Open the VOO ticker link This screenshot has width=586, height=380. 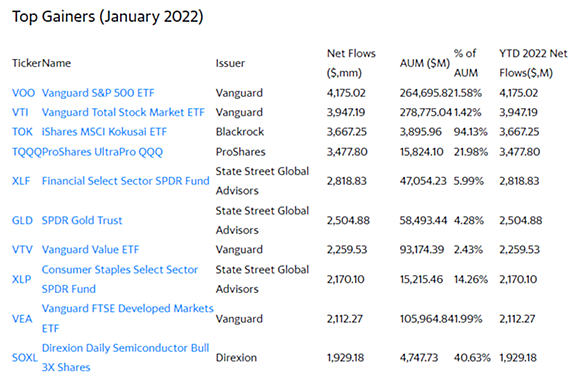(x=24, y=93)
